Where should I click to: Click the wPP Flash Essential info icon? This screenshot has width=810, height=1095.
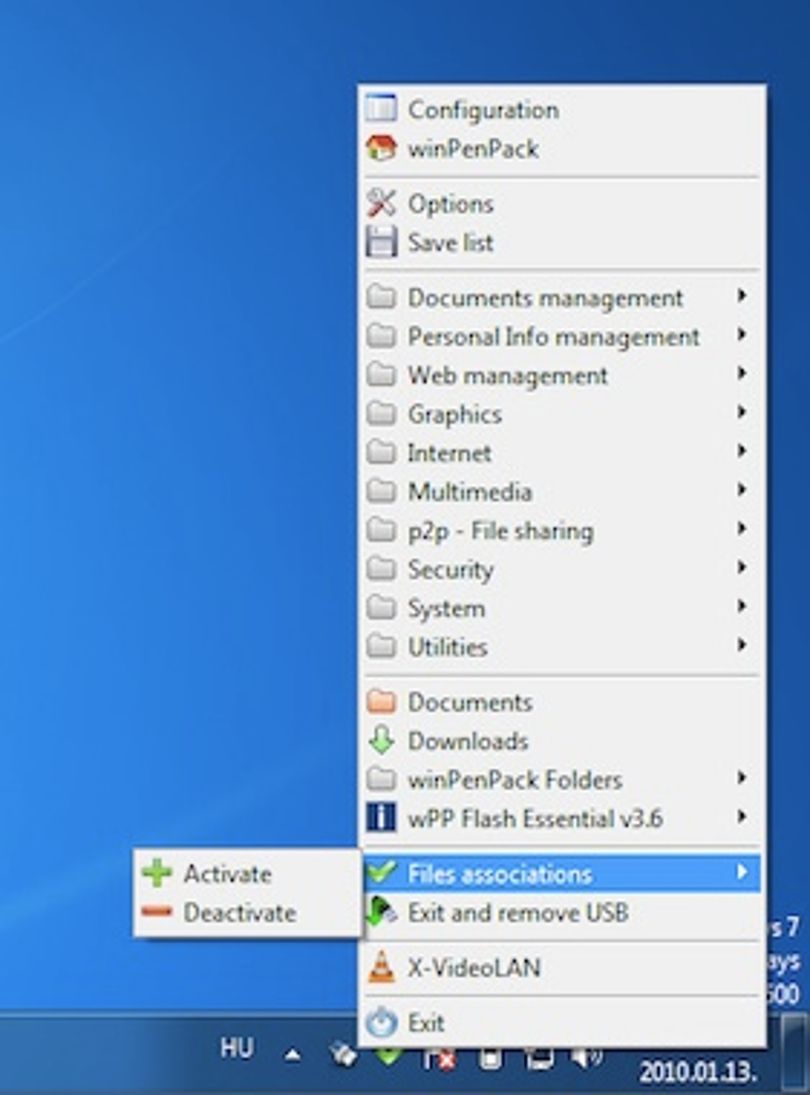(x=381, y=818)
